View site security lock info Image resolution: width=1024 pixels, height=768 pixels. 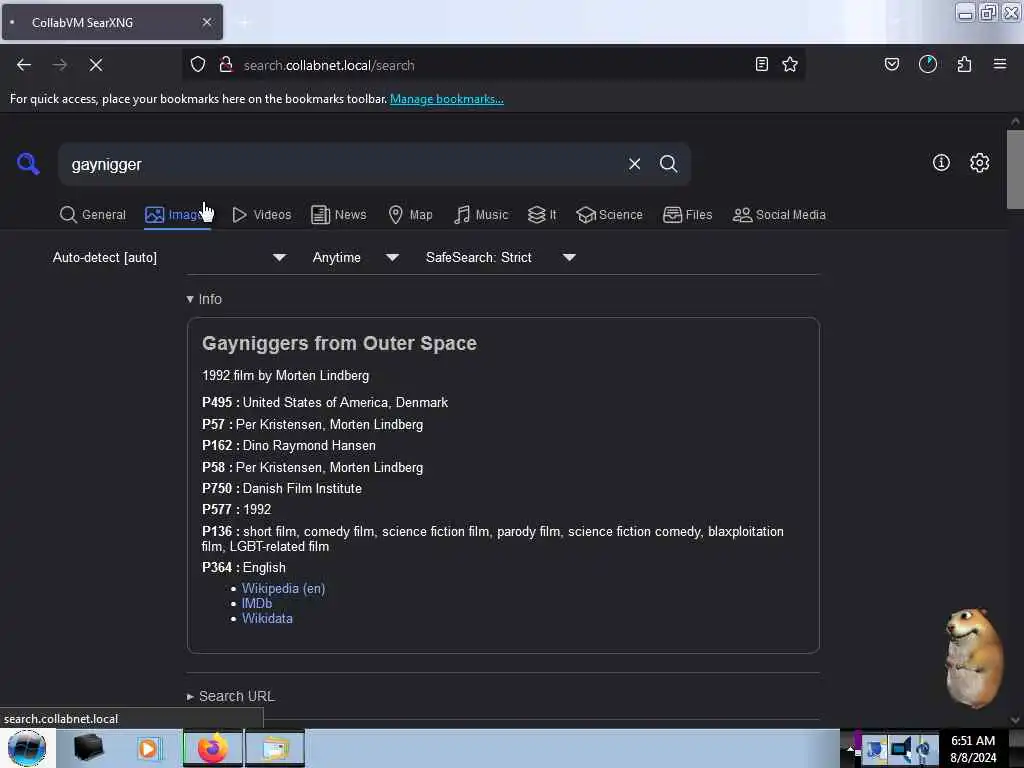(x=226, y=64)
